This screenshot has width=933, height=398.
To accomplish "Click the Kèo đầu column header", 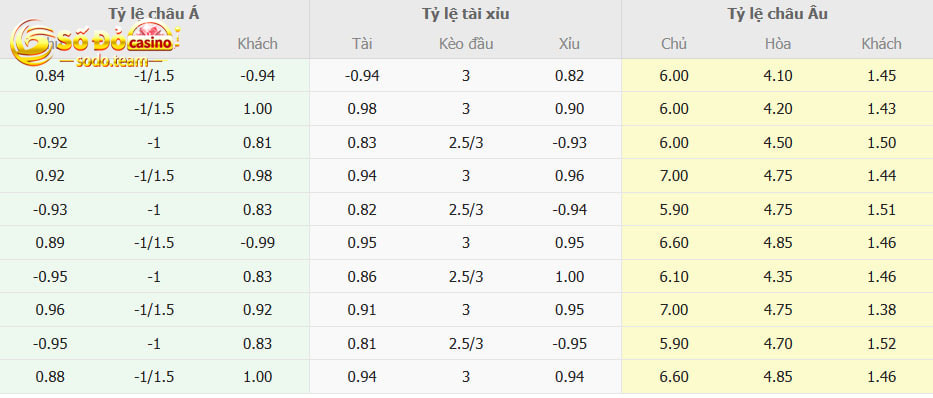I will tap(466, 44).
